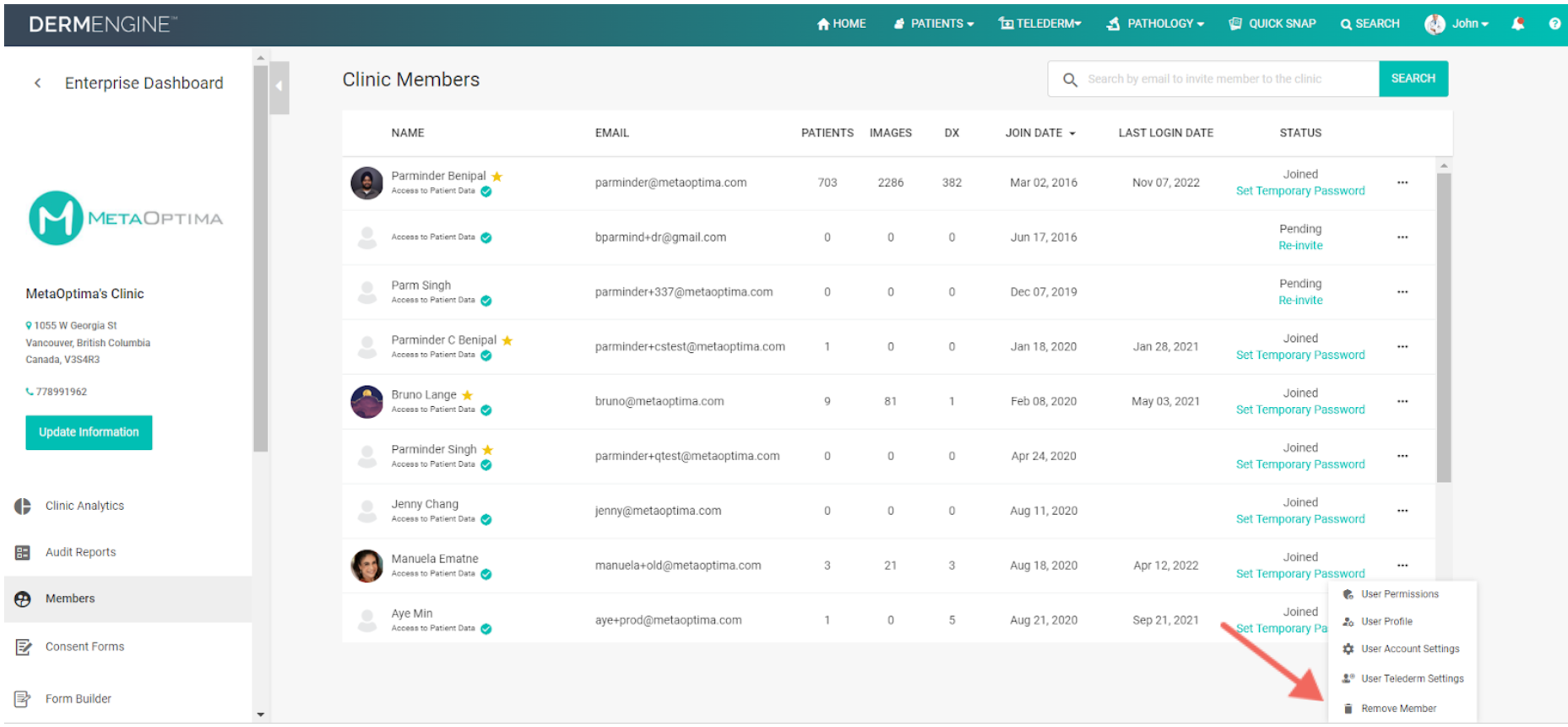Image resolution: width=1568 pixels, height=727 pixels.
Task: Click the Clinic Analytics pie chart icon
Action: pos(23,506)
